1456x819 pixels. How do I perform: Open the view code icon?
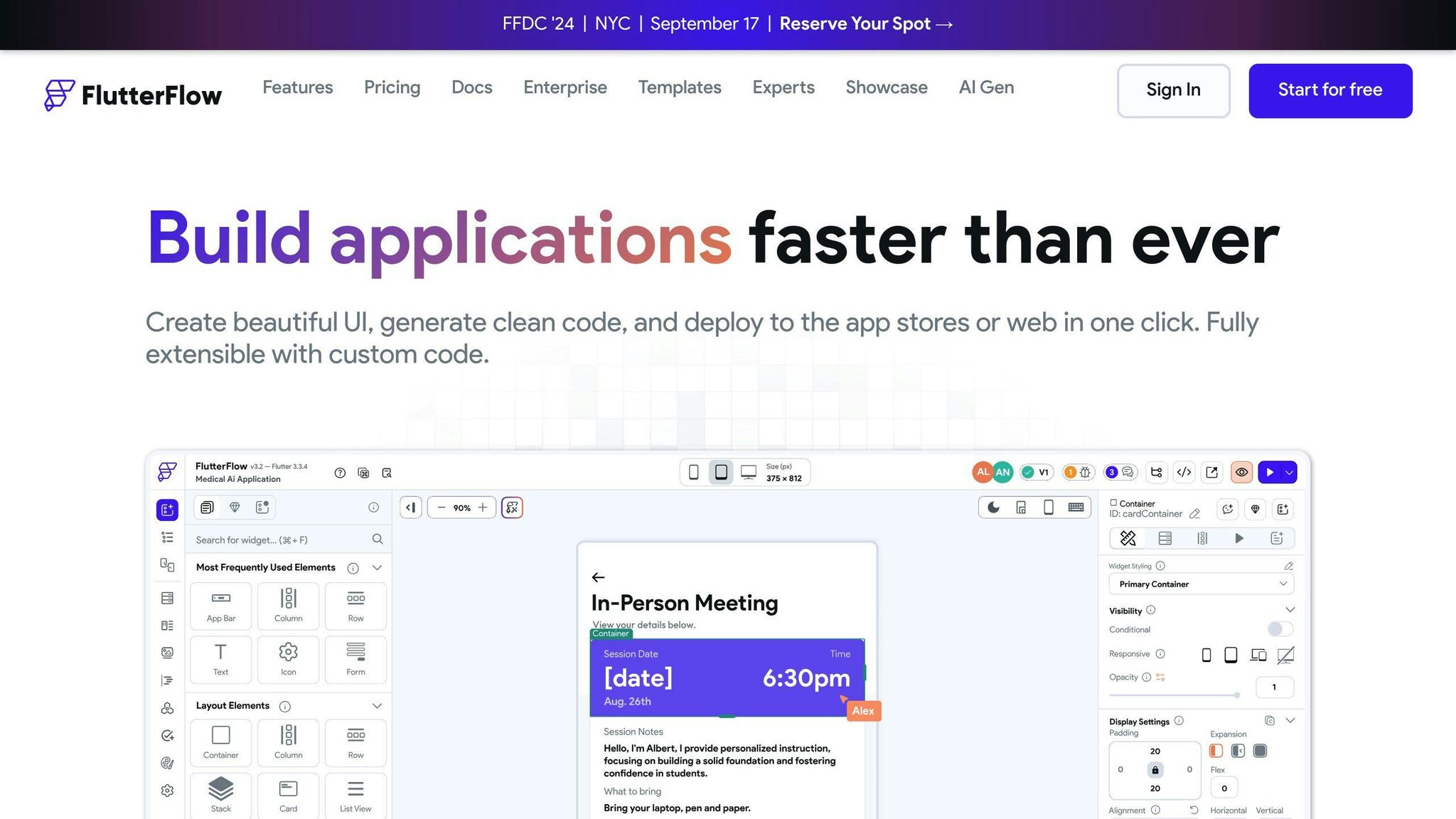tap(1184, 472)
